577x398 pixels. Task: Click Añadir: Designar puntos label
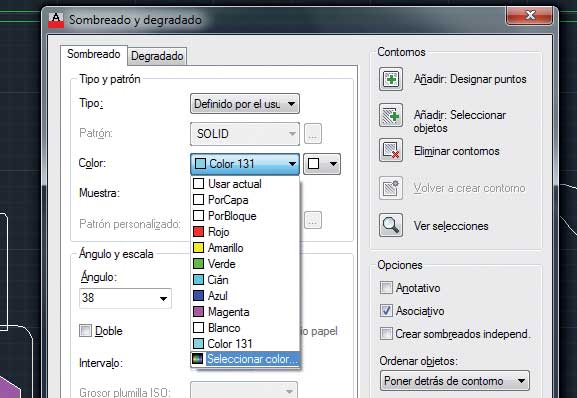pyautogui.click(x=470, y=79)
